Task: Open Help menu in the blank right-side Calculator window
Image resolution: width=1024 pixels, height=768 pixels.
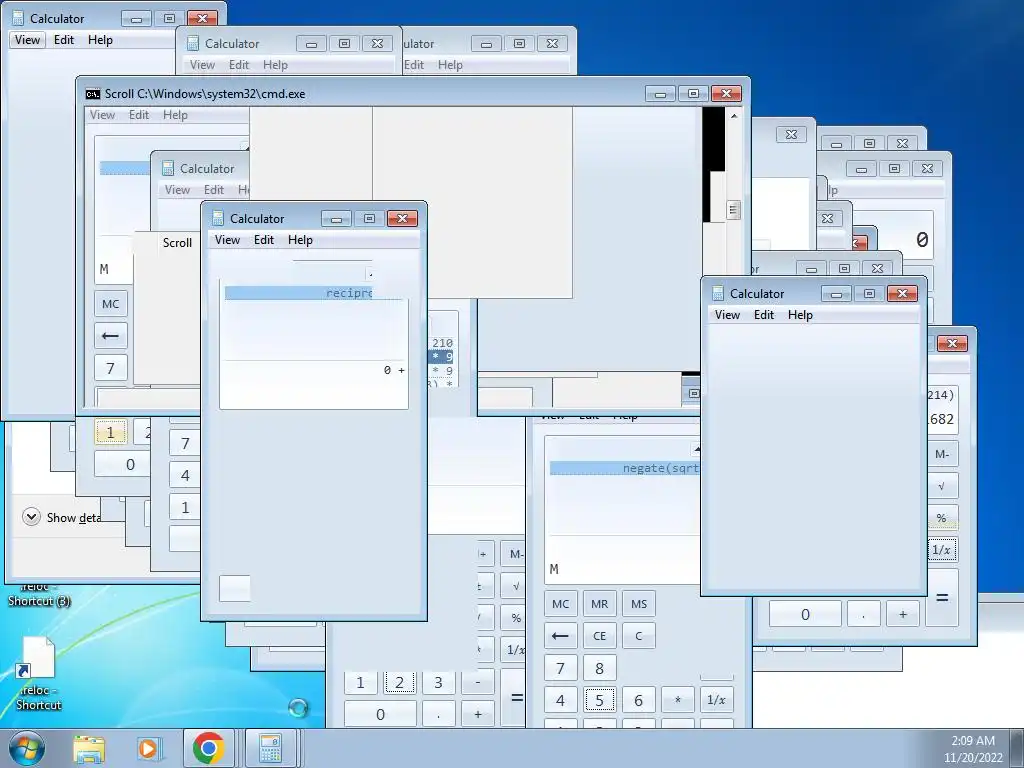Action: tap(800, 315)
